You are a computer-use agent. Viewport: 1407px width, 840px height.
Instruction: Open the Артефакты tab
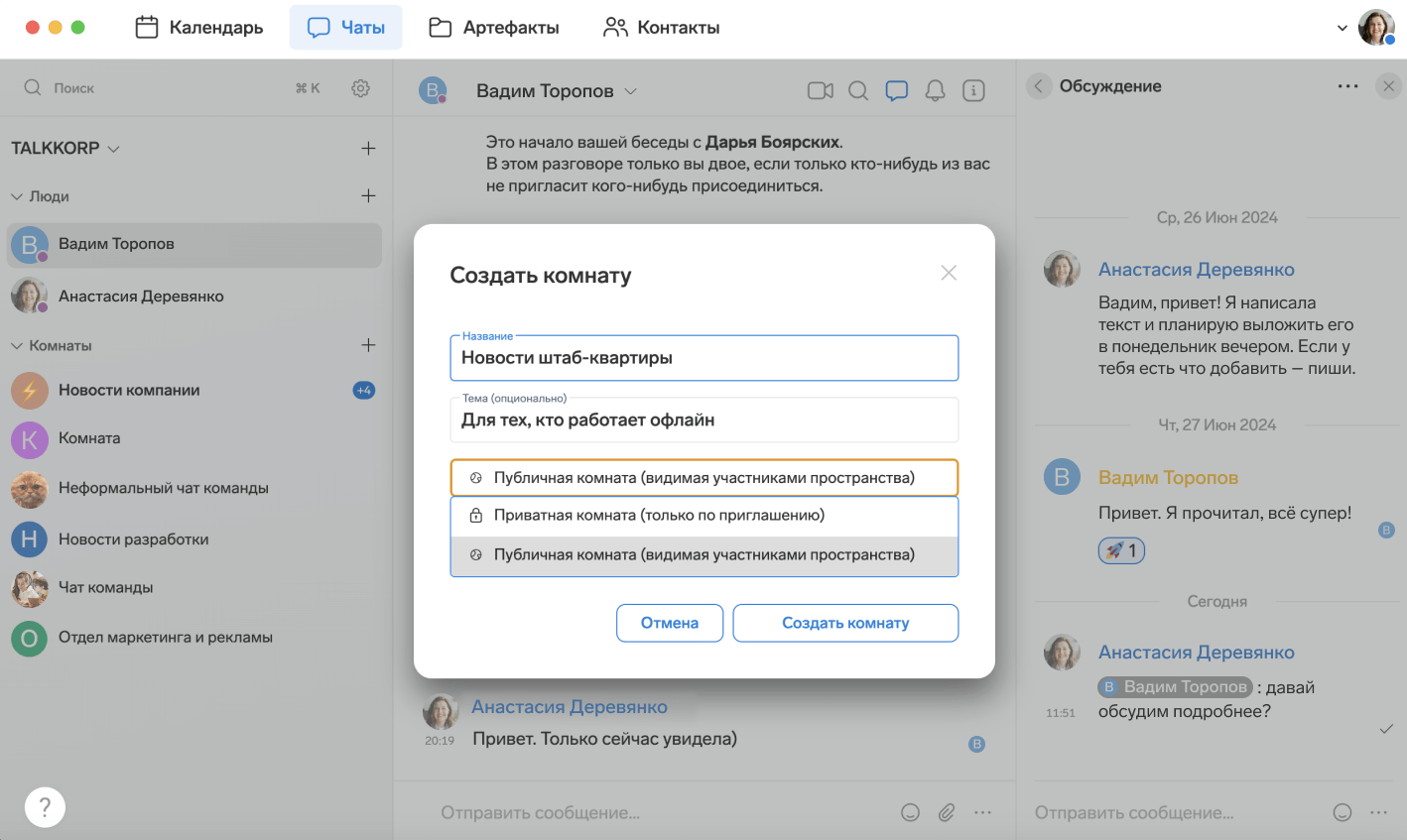click(494, 28)
